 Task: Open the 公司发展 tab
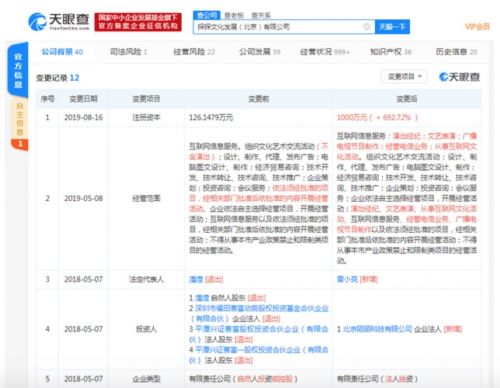(260, 52)
